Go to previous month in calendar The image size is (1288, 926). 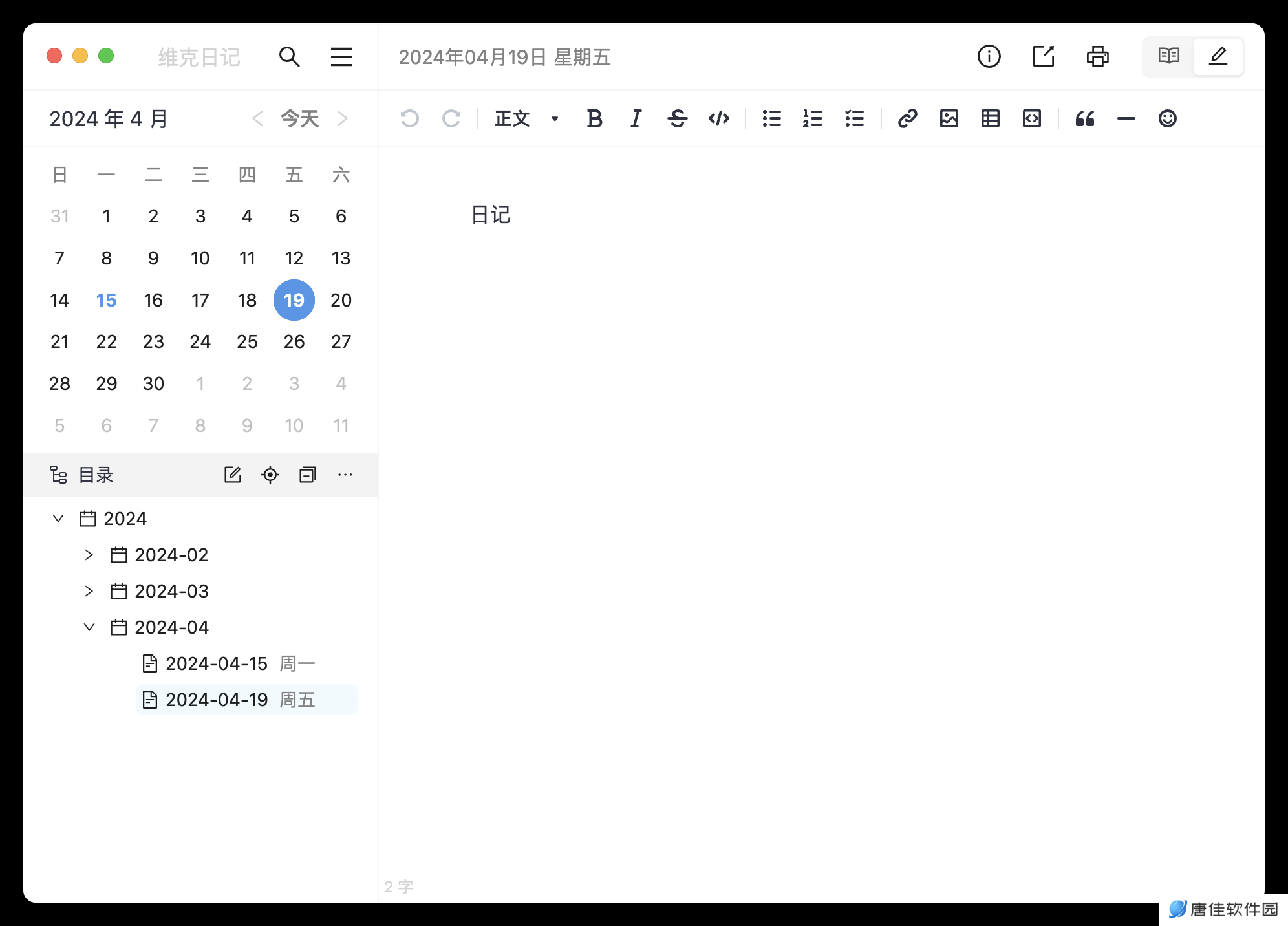[x=257, y=118]
